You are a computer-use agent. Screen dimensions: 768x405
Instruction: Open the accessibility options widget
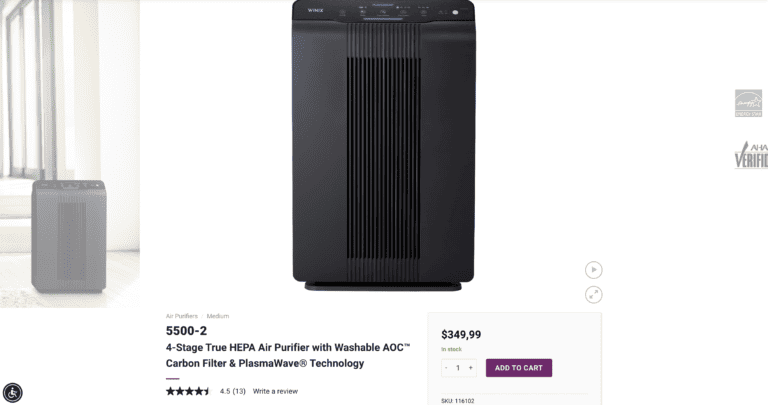click(13, 392)
